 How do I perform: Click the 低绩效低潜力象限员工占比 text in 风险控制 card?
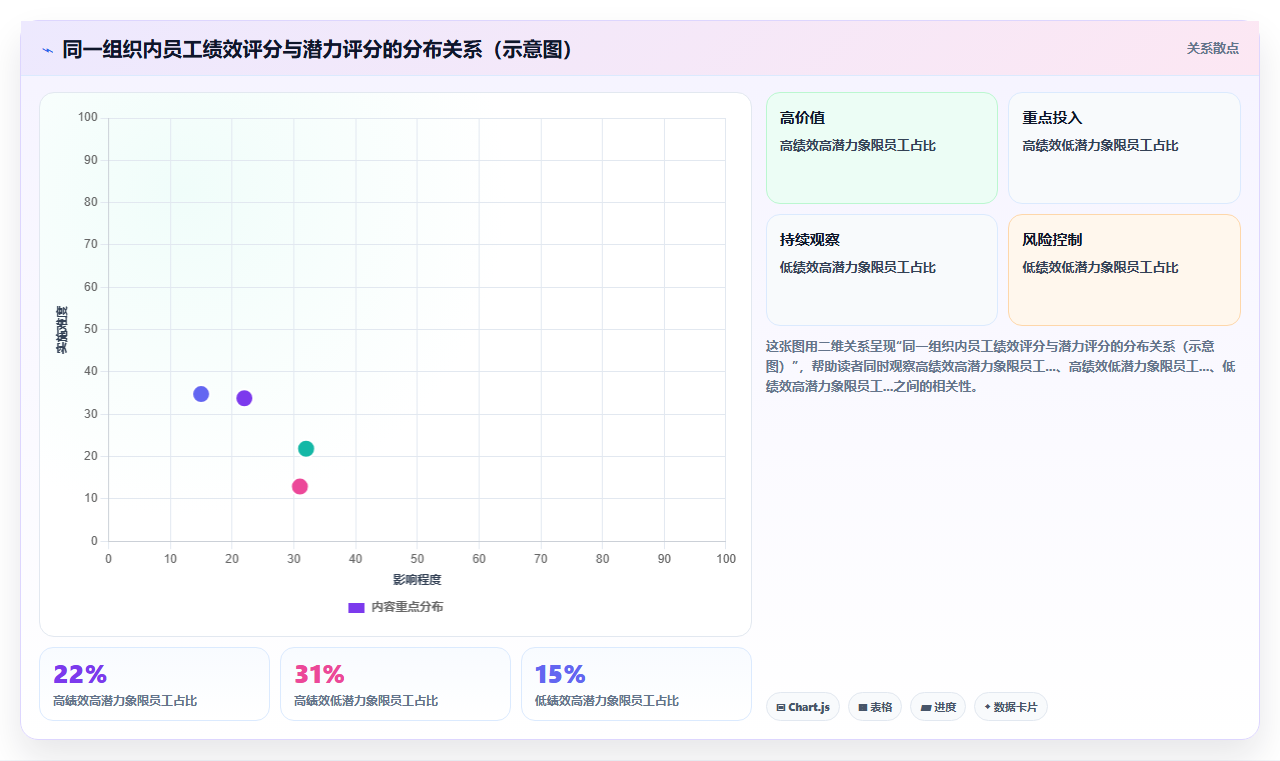1100,268
